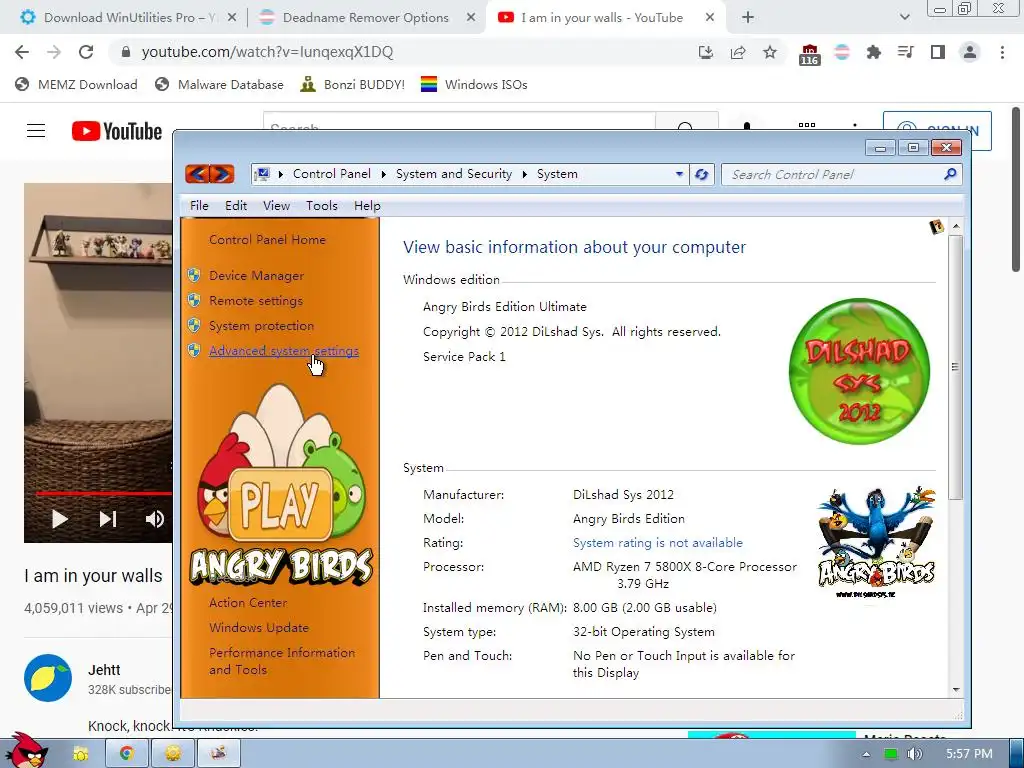This screenshot has width=1024, height=768.
Task: Open the Control Panel help icon
Action: click(936, 227)
